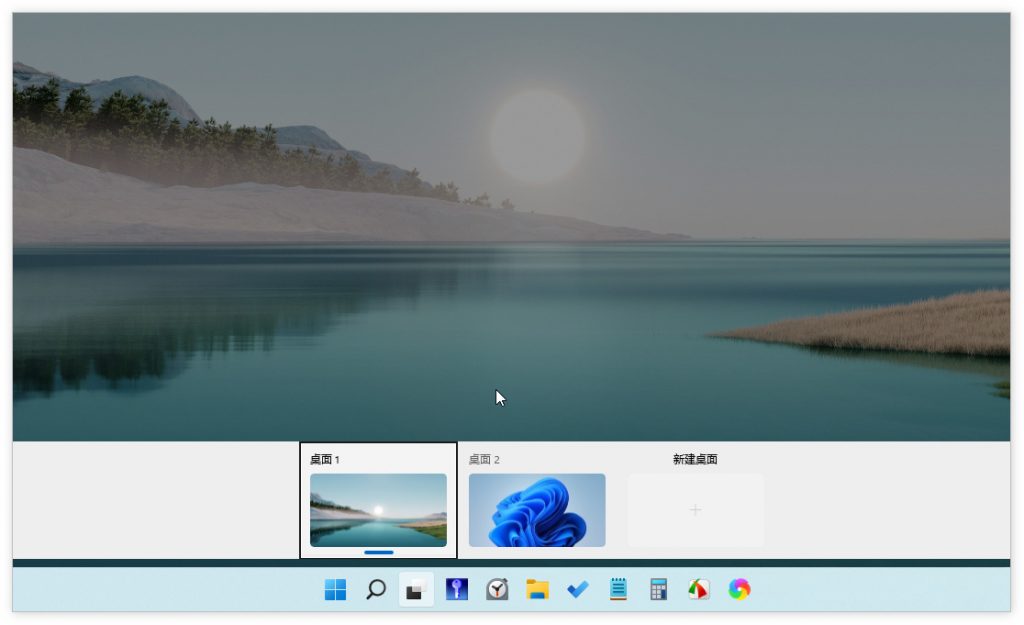This screenshot has width=1024, height=625.
Task: Open Windows Search from the taskbar
Action: [x=375, y=590]
